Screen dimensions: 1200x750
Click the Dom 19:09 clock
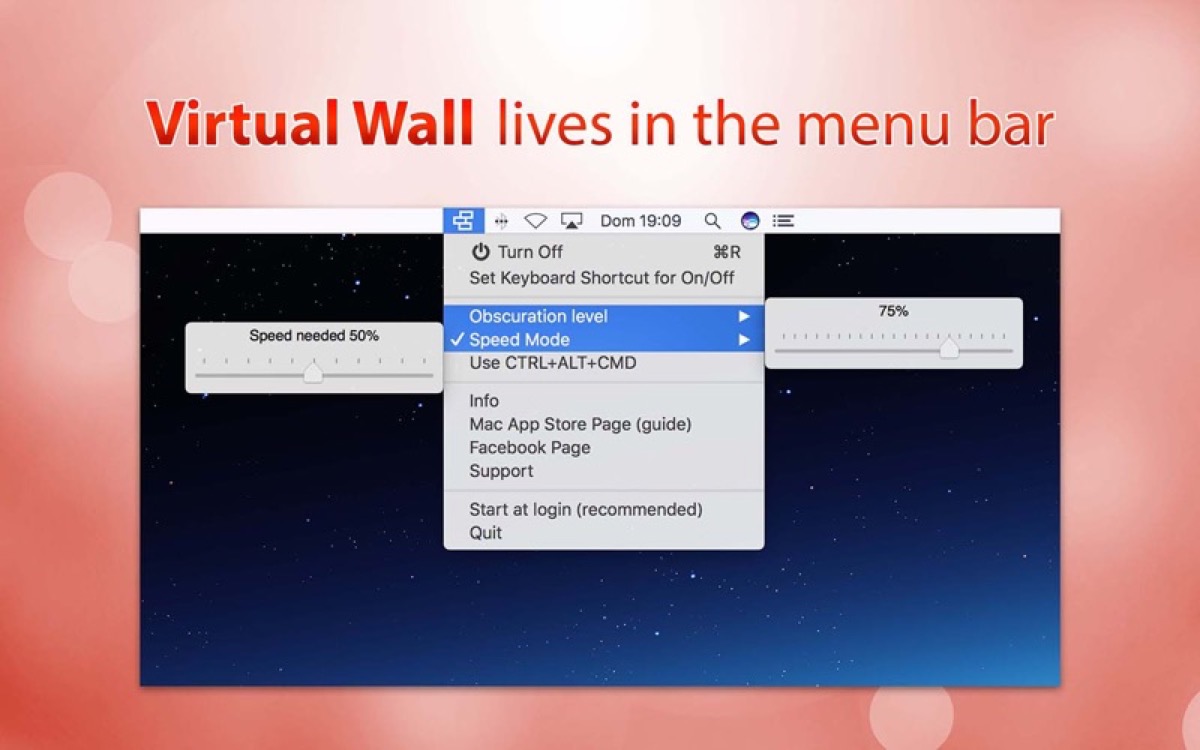(641, 221)
